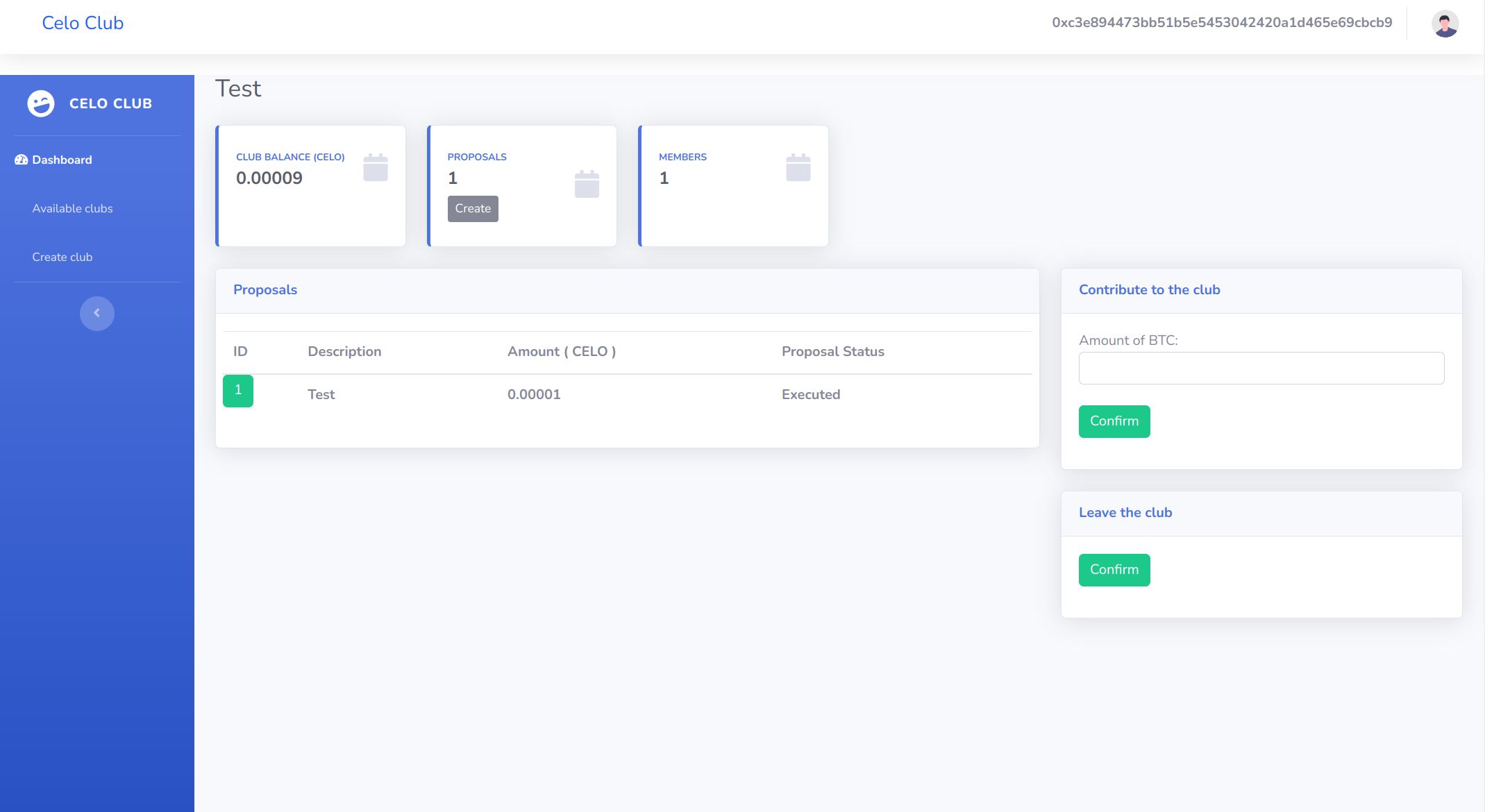
Task: Select the club balance CELO visibility toggle
Action: [x=375, y=168]
